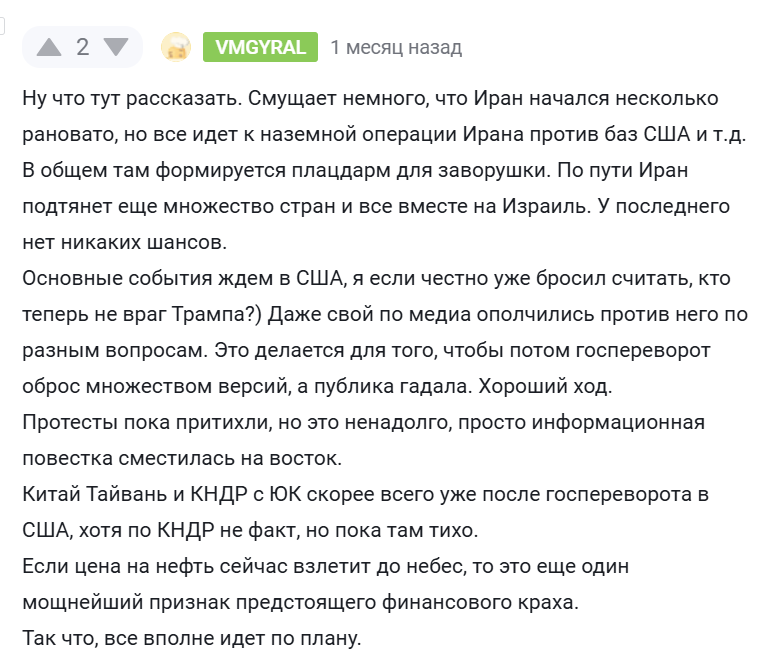
Task: Click the comment rating number 2
Action: coord(82,47)
